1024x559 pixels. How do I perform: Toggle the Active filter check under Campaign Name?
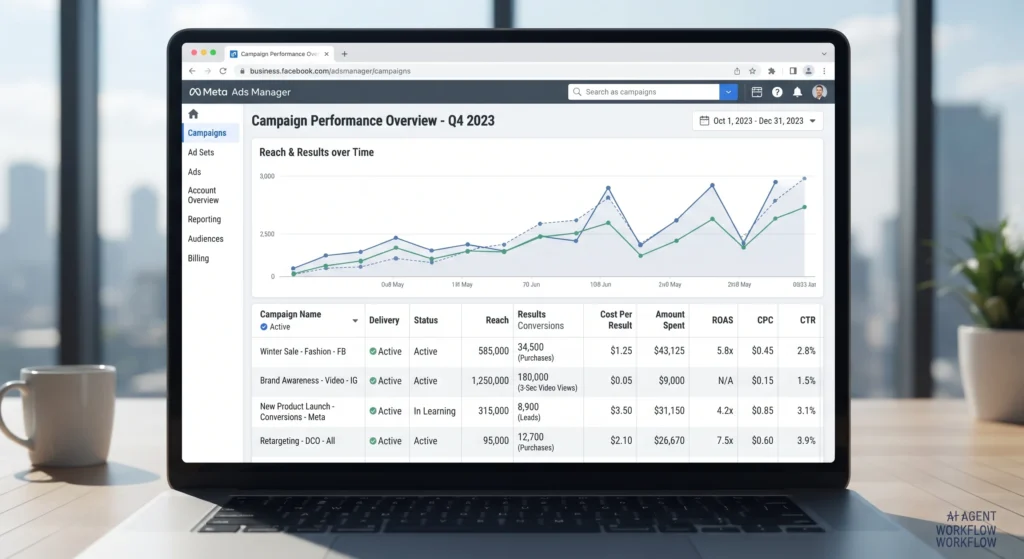[264, 327]
